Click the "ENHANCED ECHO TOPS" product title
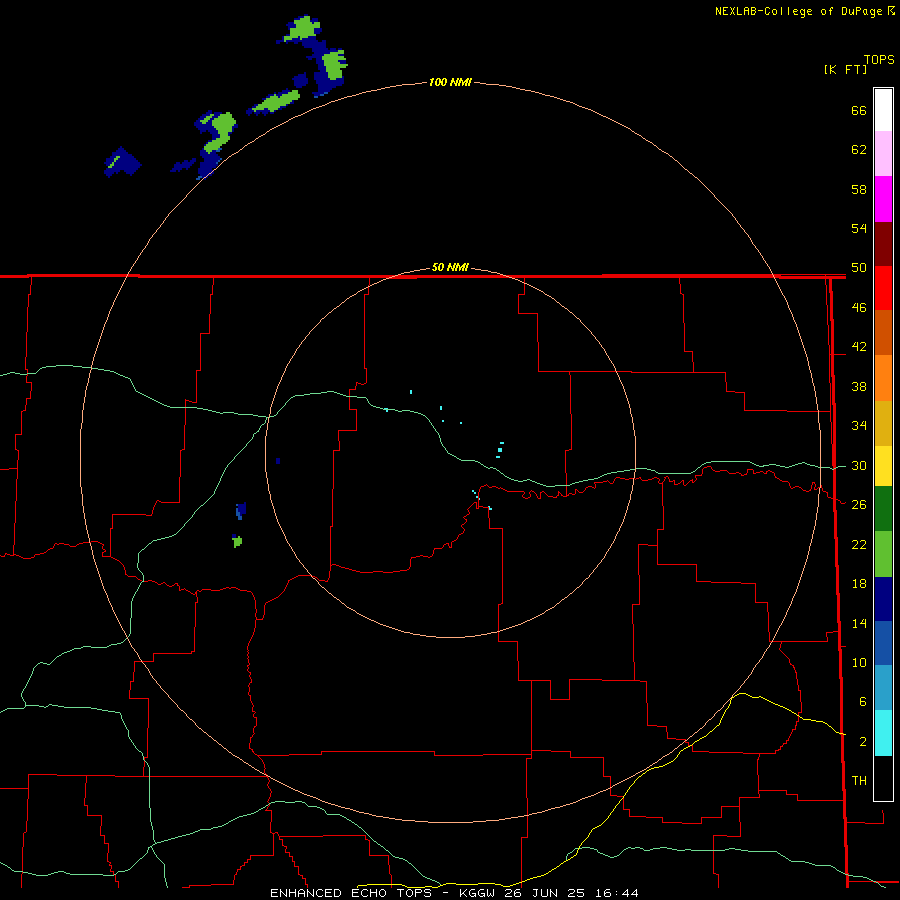This screenshot has width=900, height=900. coord(351,893)
